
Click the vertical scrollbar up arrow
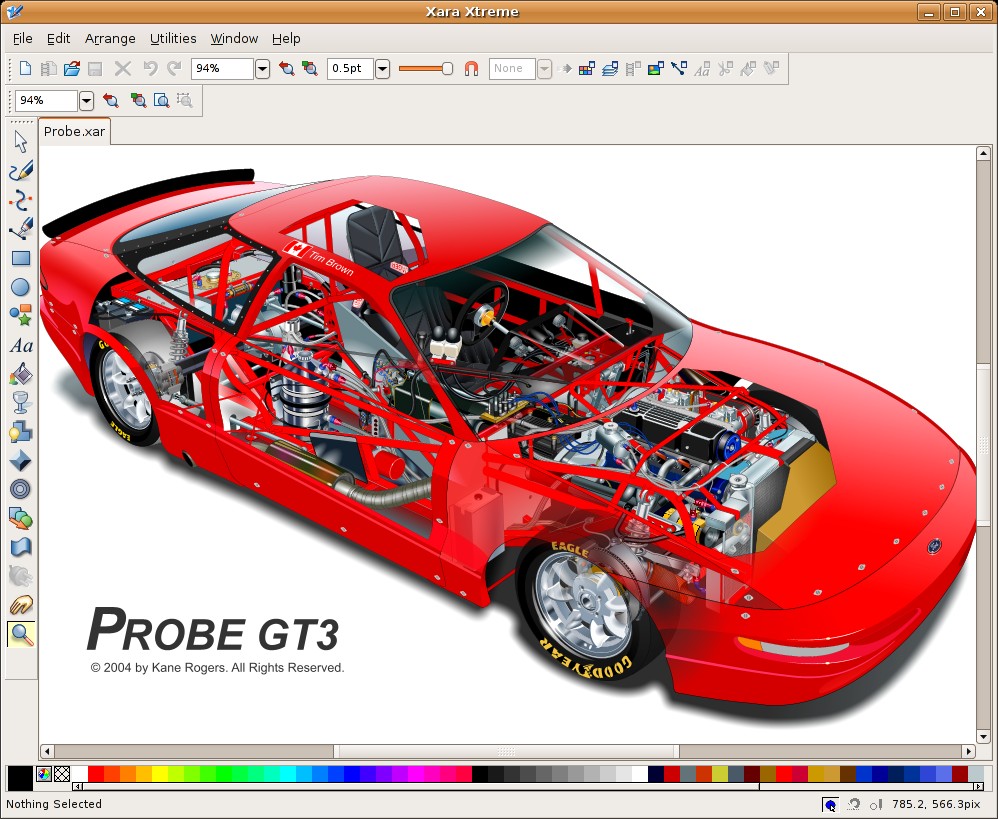click(983, 153)
